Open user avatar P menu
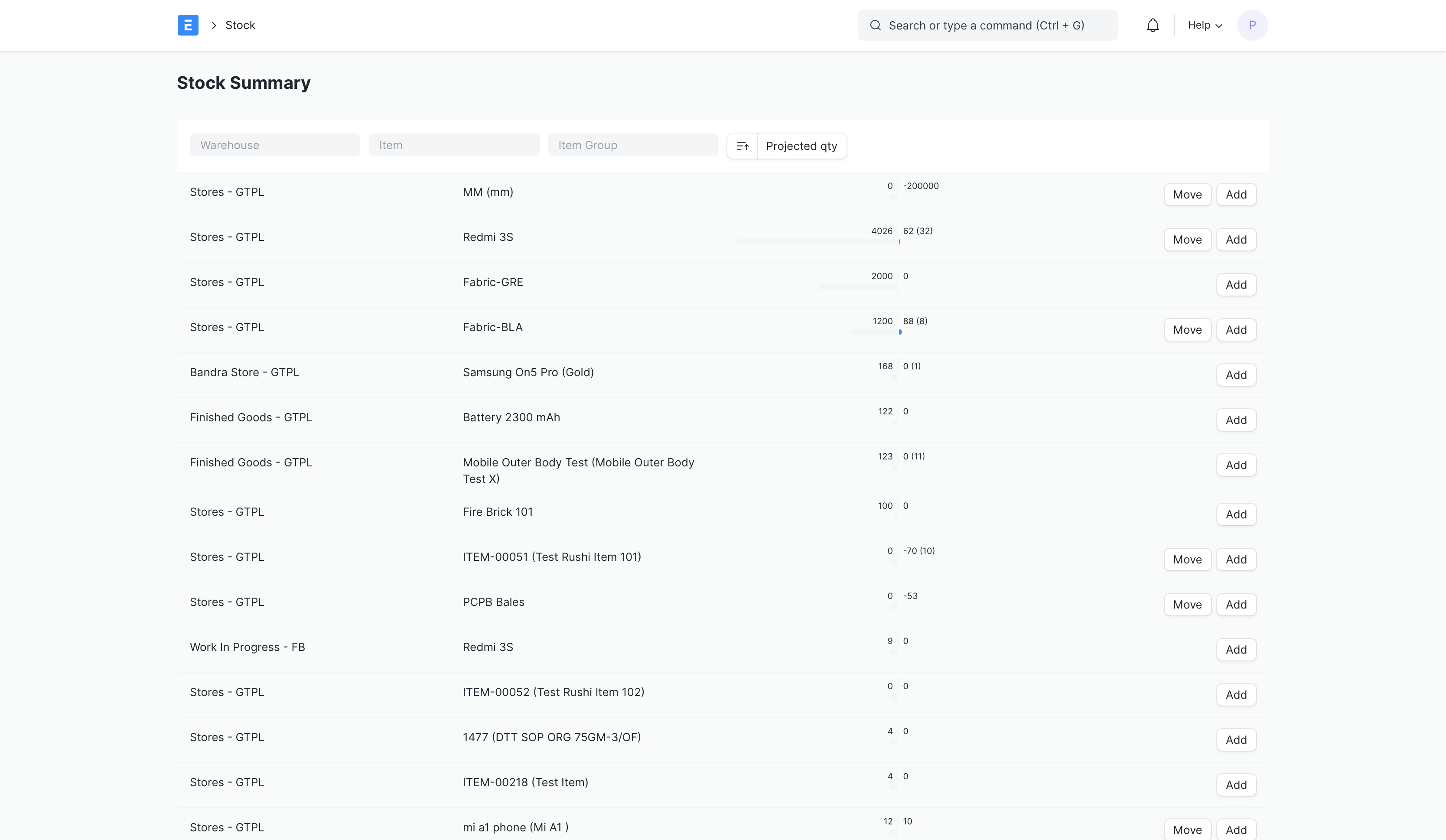 coord(1252,25)
